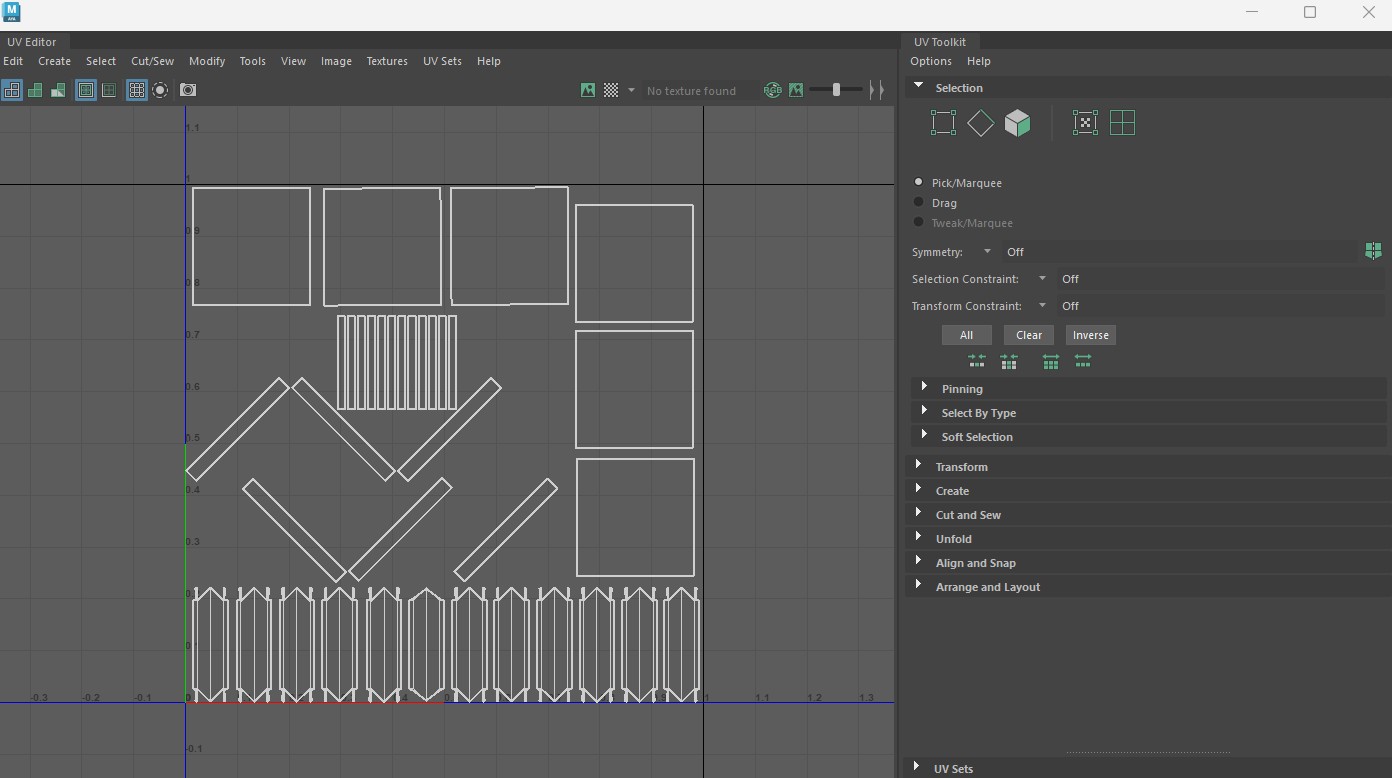Select the Pick/Marquee radio button
Screen dimensions: 1392x778
(918, 182)
